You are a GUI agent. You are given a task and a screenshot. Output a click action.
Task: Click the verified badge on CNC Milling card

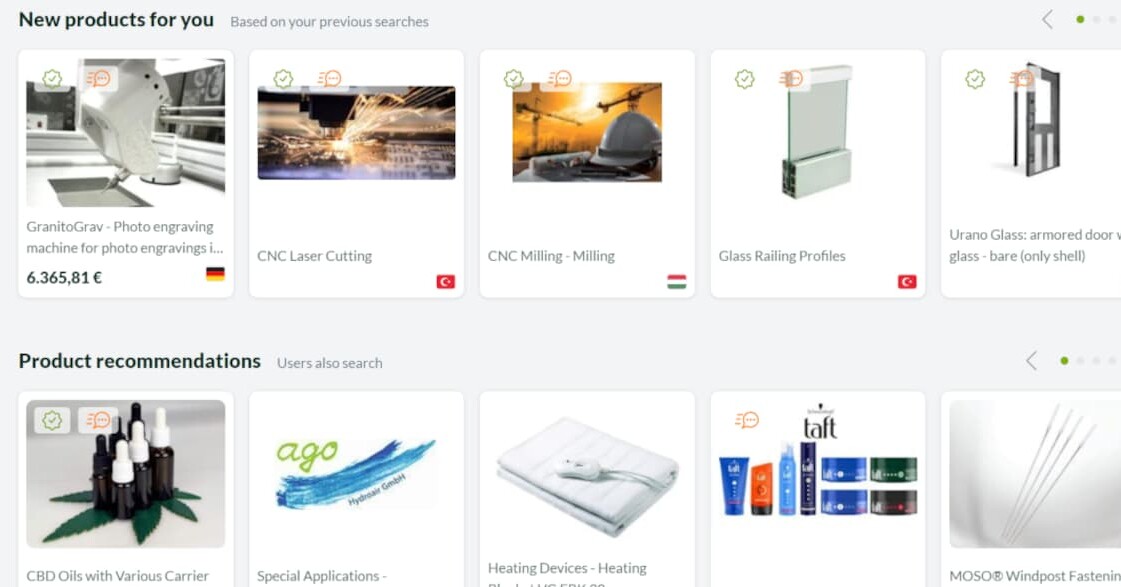tap(514, 79)
